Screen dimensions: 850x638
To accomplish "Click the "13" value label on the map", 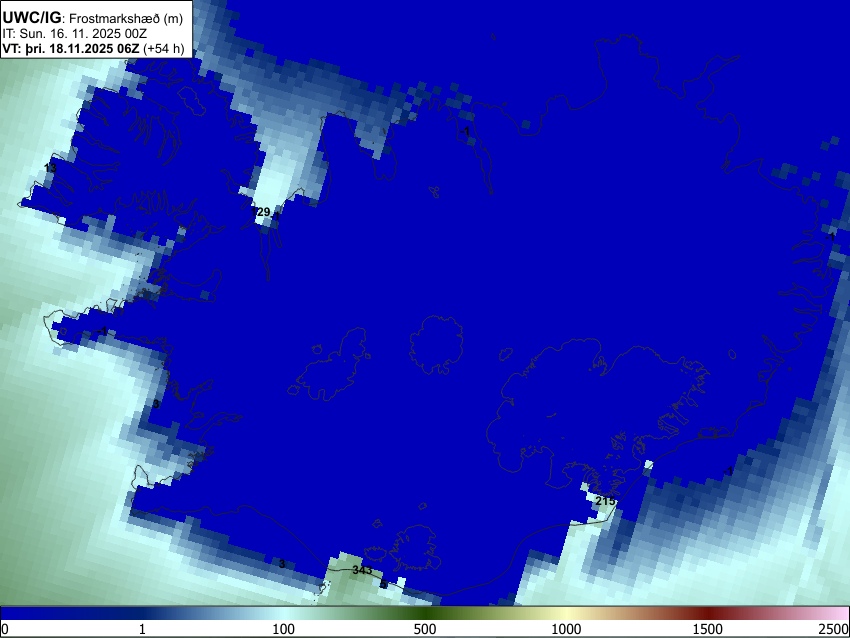I will pyautogui.click(x=50, y=168).
